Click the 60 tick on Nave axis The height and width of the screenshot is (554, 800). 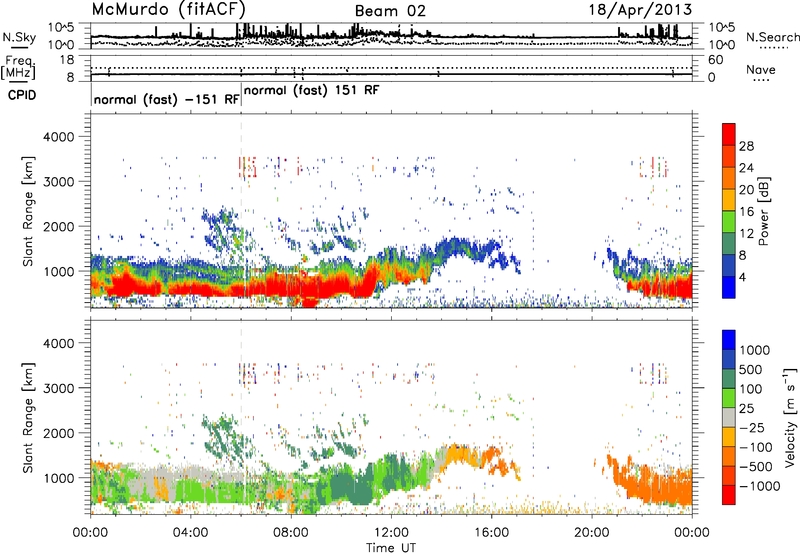point(715,60)
